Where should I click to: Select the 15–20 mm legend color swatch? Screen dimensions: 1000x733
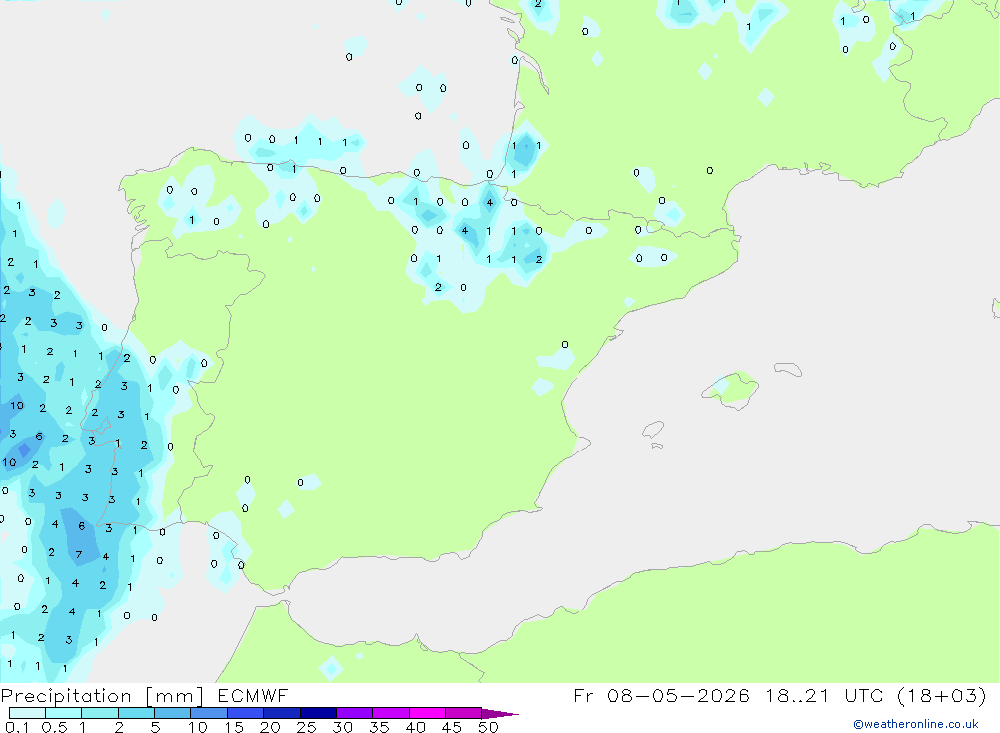pyautogui.click(x=245, y=713)
